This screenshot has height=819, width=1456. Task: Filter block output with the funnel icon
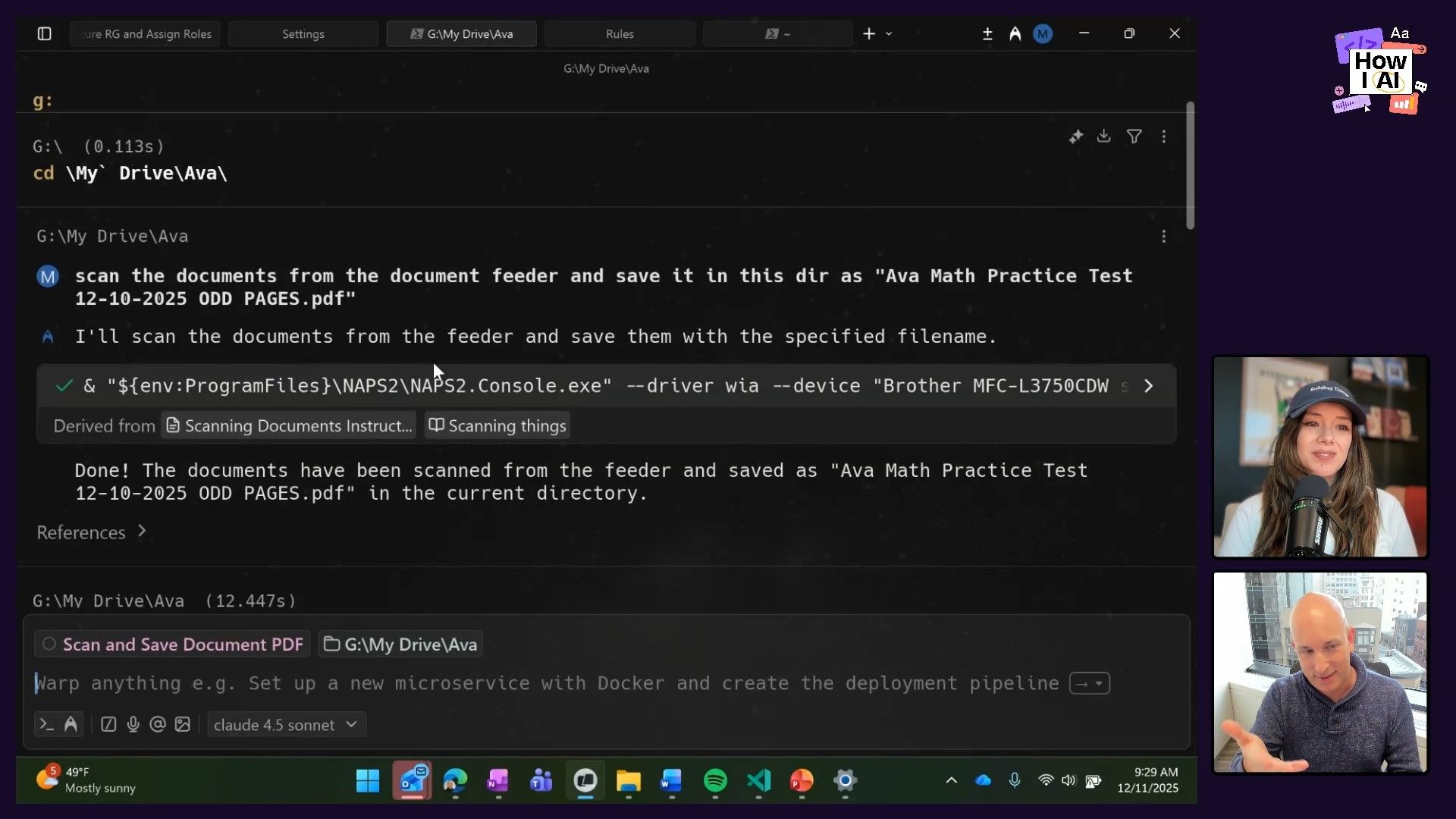coord(1134,136)
